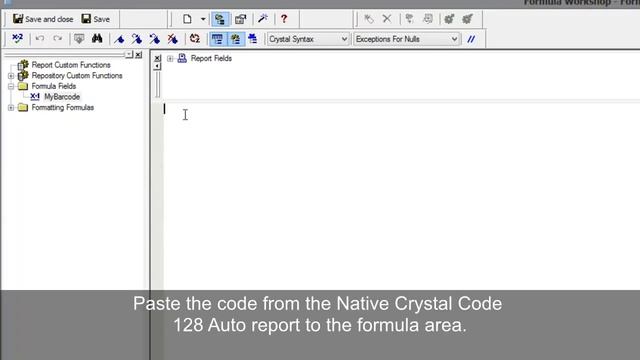Click the Formula Expert wand icon

pyautogui.click(x=263, y=19)
